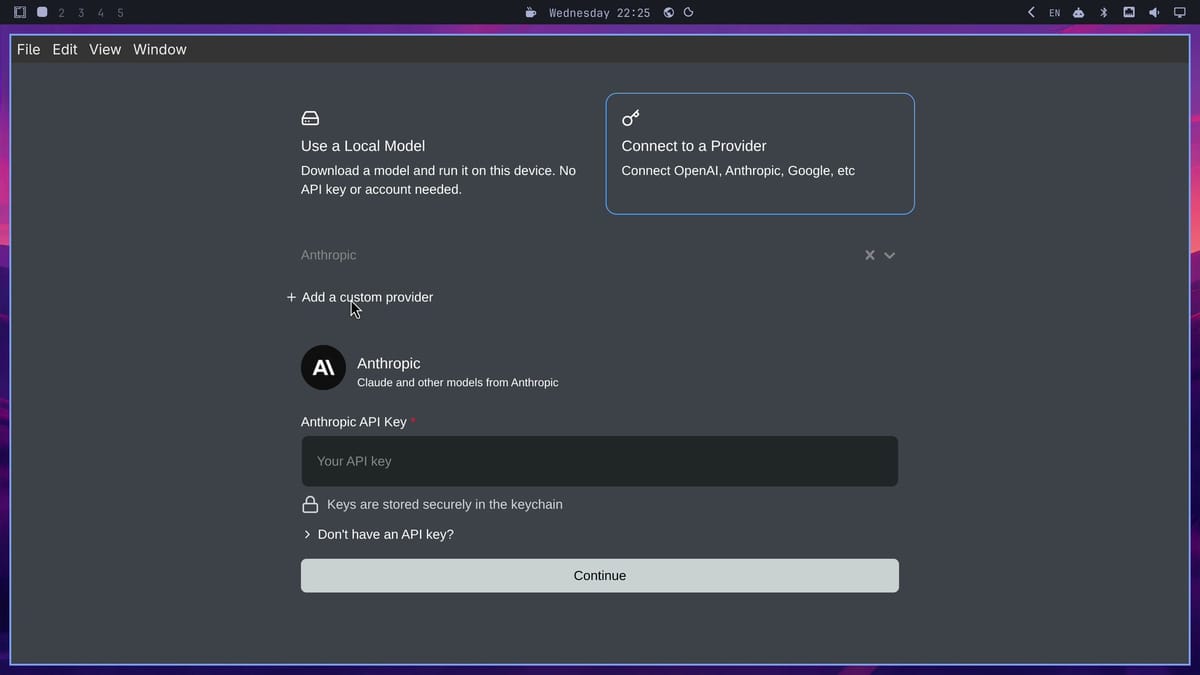Image resolution: width=1200 pixels, height=675 pixels.
Task: Click Keys are stored securely in keychain text
Action: (445, 504)
